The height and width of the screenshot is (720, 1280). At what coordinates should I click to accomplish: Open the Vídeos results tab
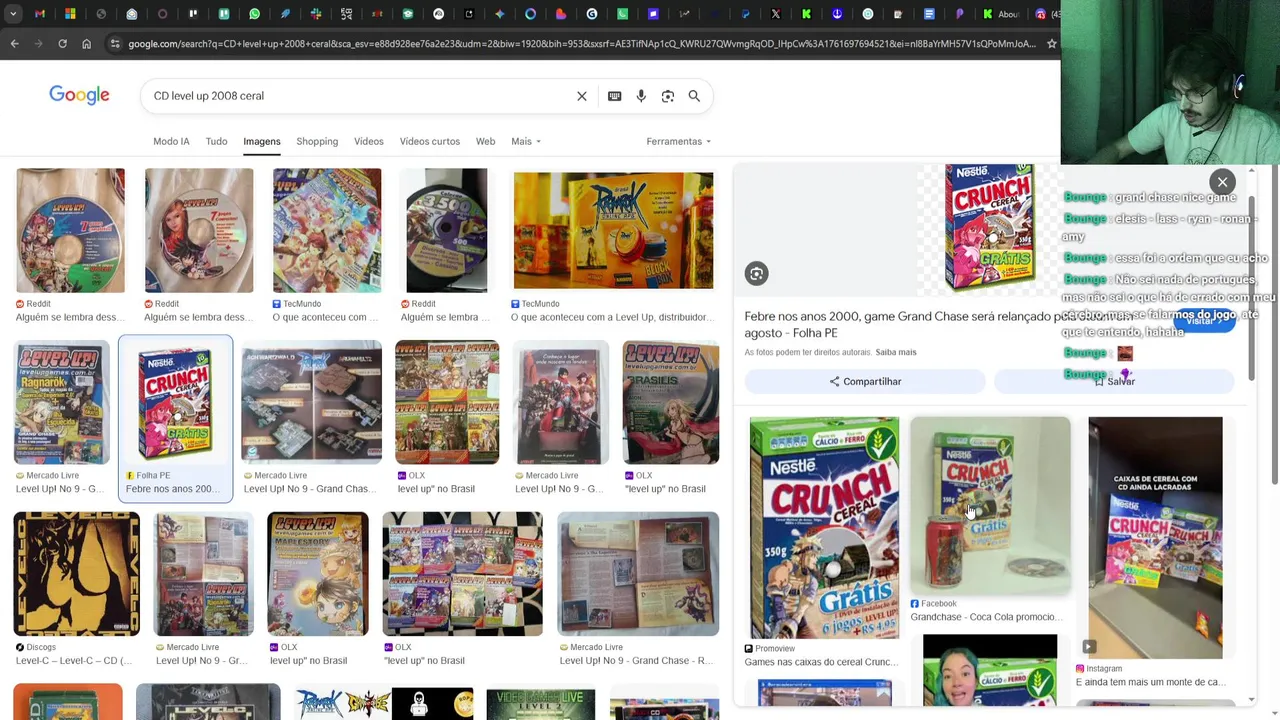[x=369, y=141]
